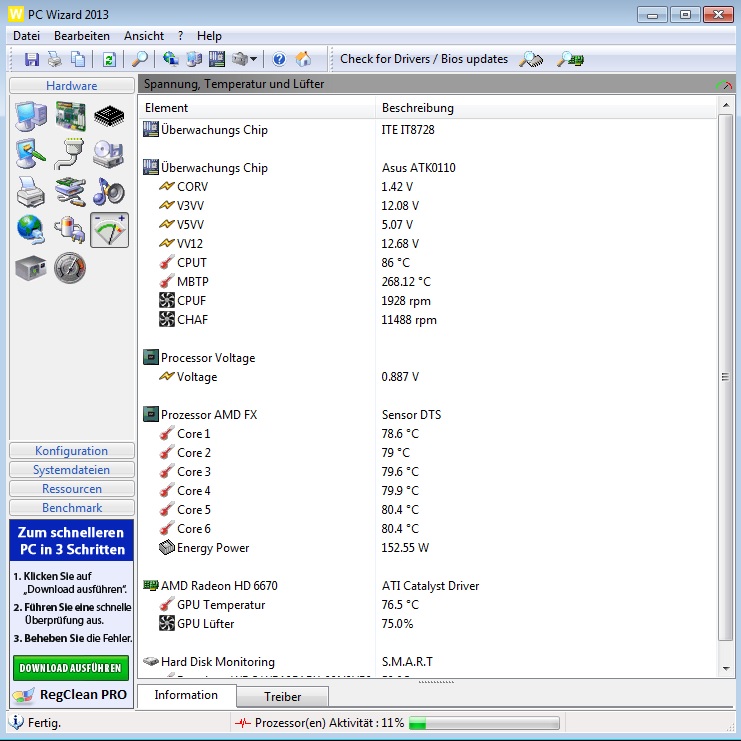Open the round dial gauge icon

[70, 268]
